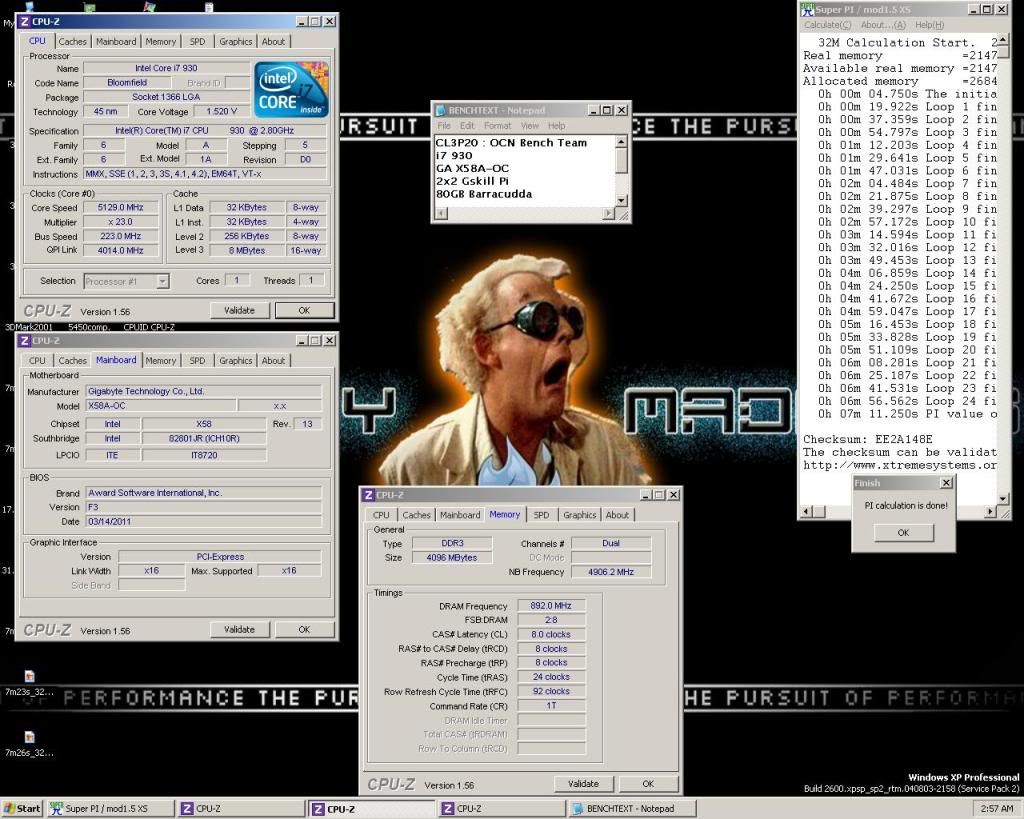Click OK in the PI calculation done dialog
The image size is (1024, 819).
click(903, 532)
